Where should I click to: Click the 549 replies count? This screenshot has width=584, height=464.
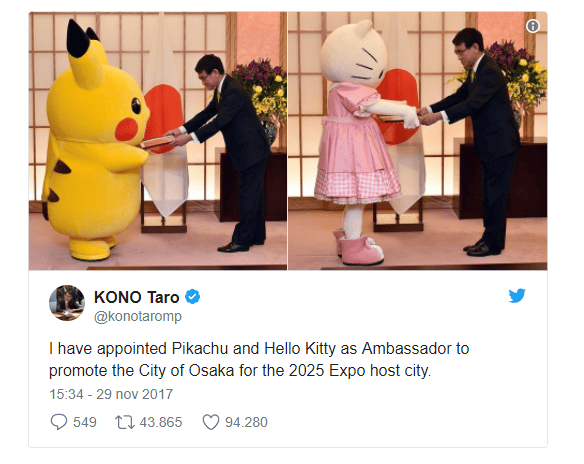(x=85, y=422)
